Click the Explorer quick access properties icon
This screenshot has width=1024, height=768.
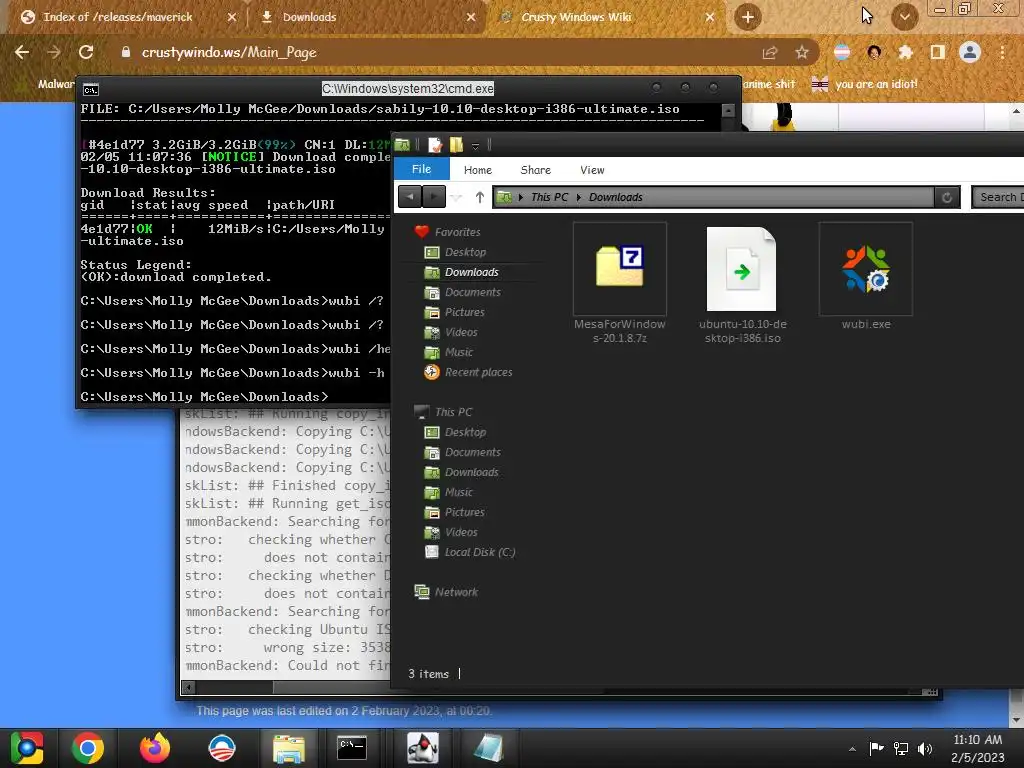435,144
